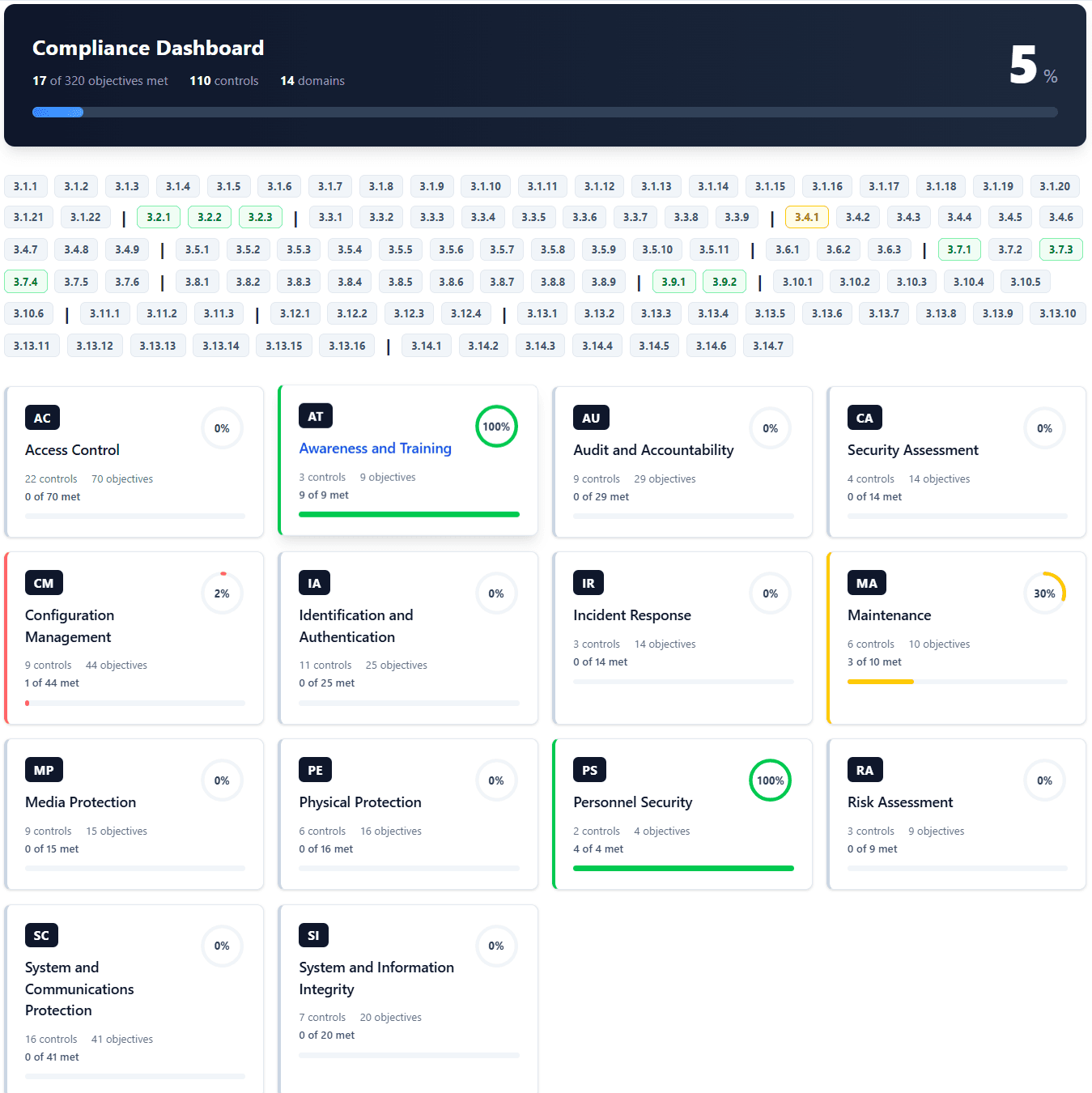1092x1093 pixels.
Task: Click the Maintenance 30% progress ring
Action: click(x=1044, y=593)
